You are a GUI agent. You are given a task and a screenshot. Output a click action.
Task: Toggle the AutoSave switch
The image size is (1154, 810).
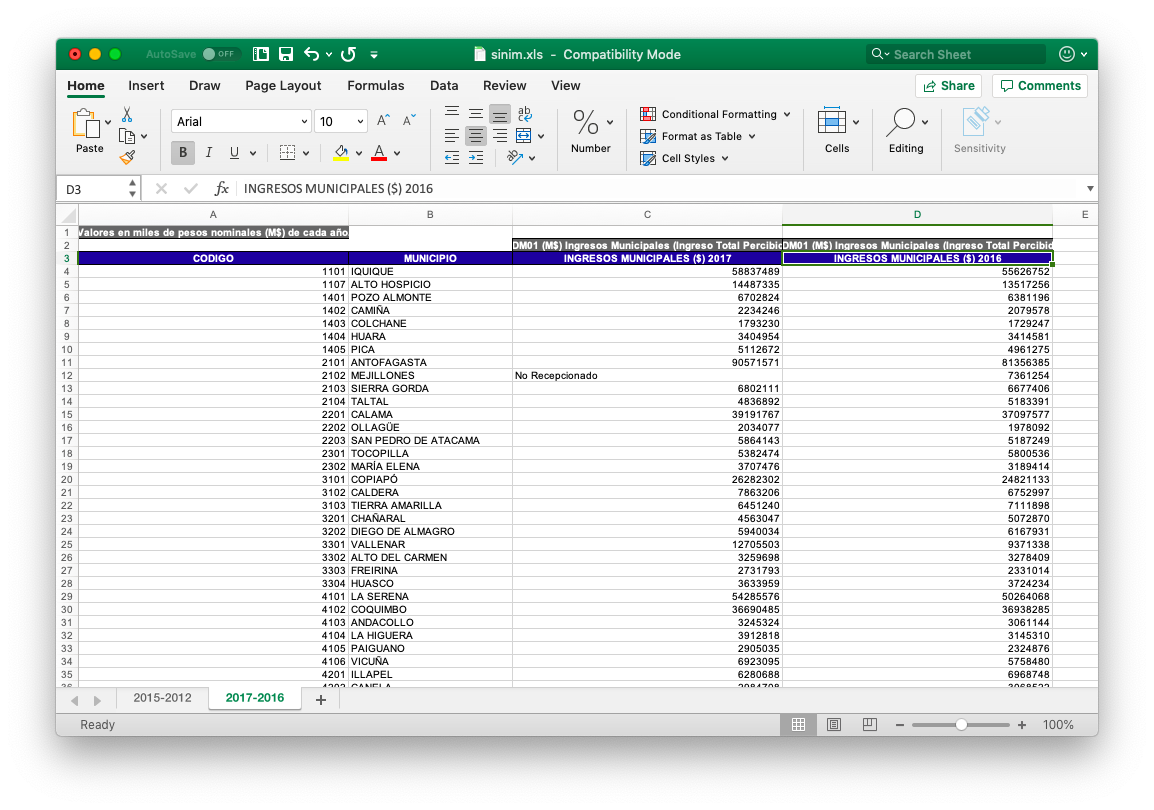point(218,54)
